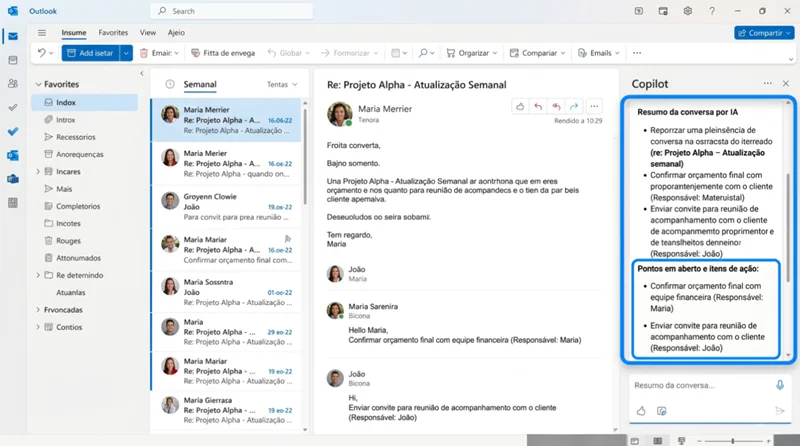Open the Help question mark
The width and height of the screenshot is (800, 446).
point(712,11)
